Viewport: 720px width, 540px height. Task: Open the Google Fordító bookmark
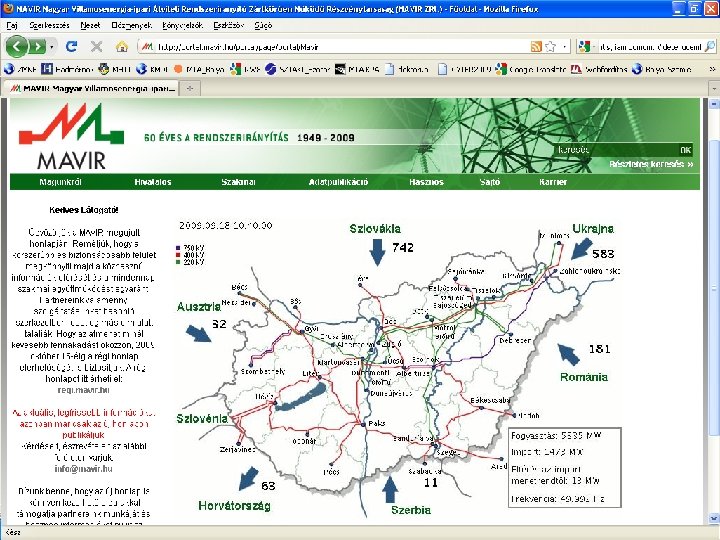[x=531, y=69]
